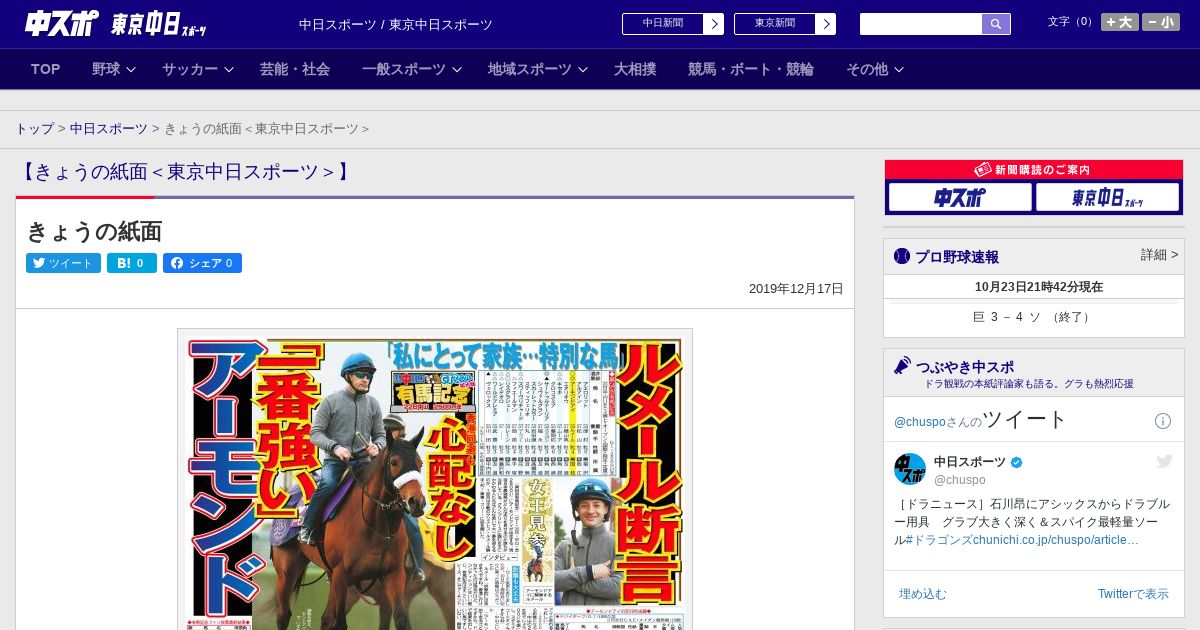The width and height of the screenshot is (1200, 630).
Task: Open the 中日新聞 link button
Action: (x=662, y=23)
